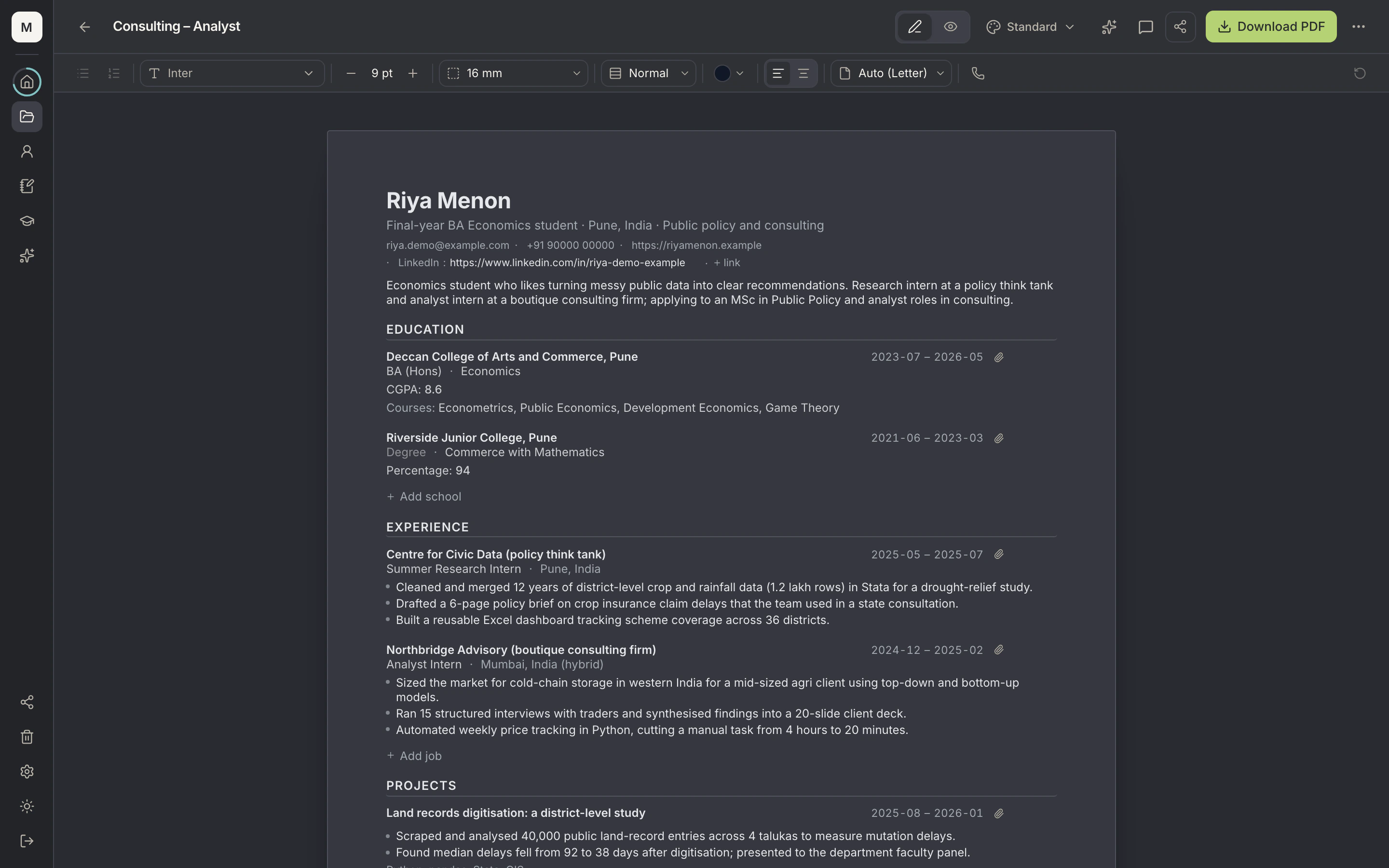This screenshot has width=1389, height=868.
Task: Go back with the arrow icon
Action: click(x=84, y=27)
